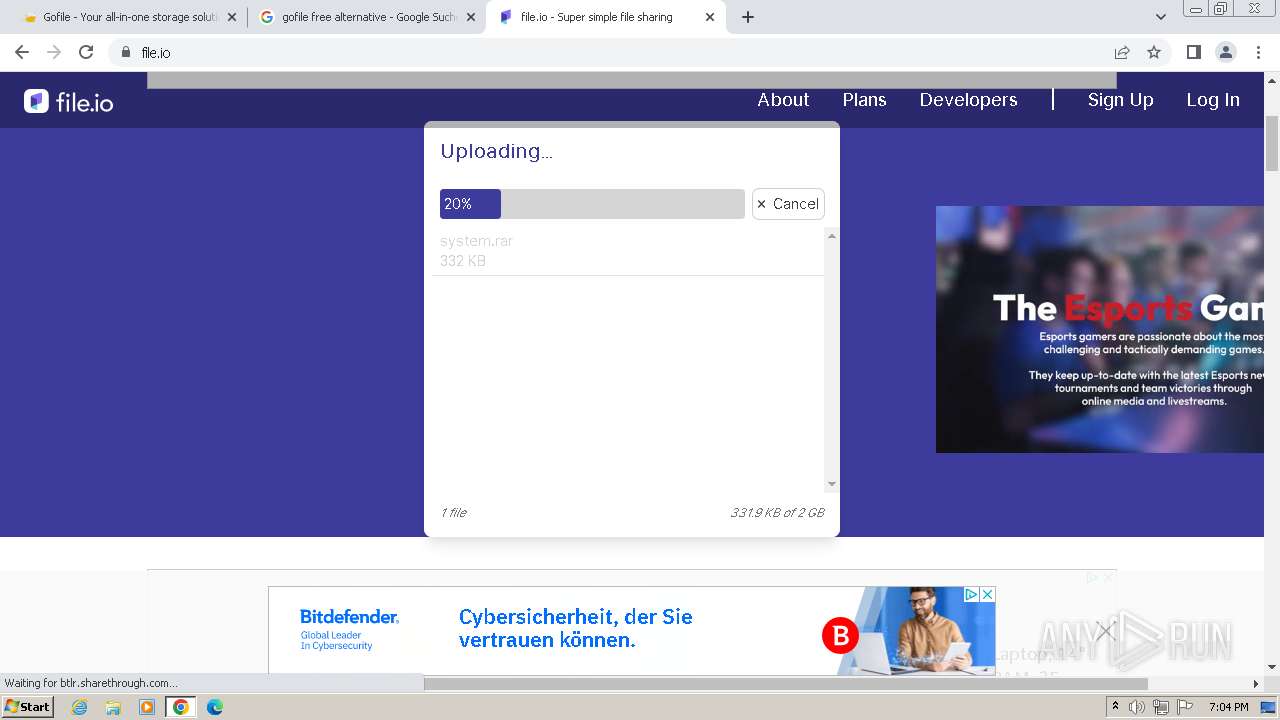Select the system.rar file entry
Screen dimensions: 1280x720
[628, 251]
